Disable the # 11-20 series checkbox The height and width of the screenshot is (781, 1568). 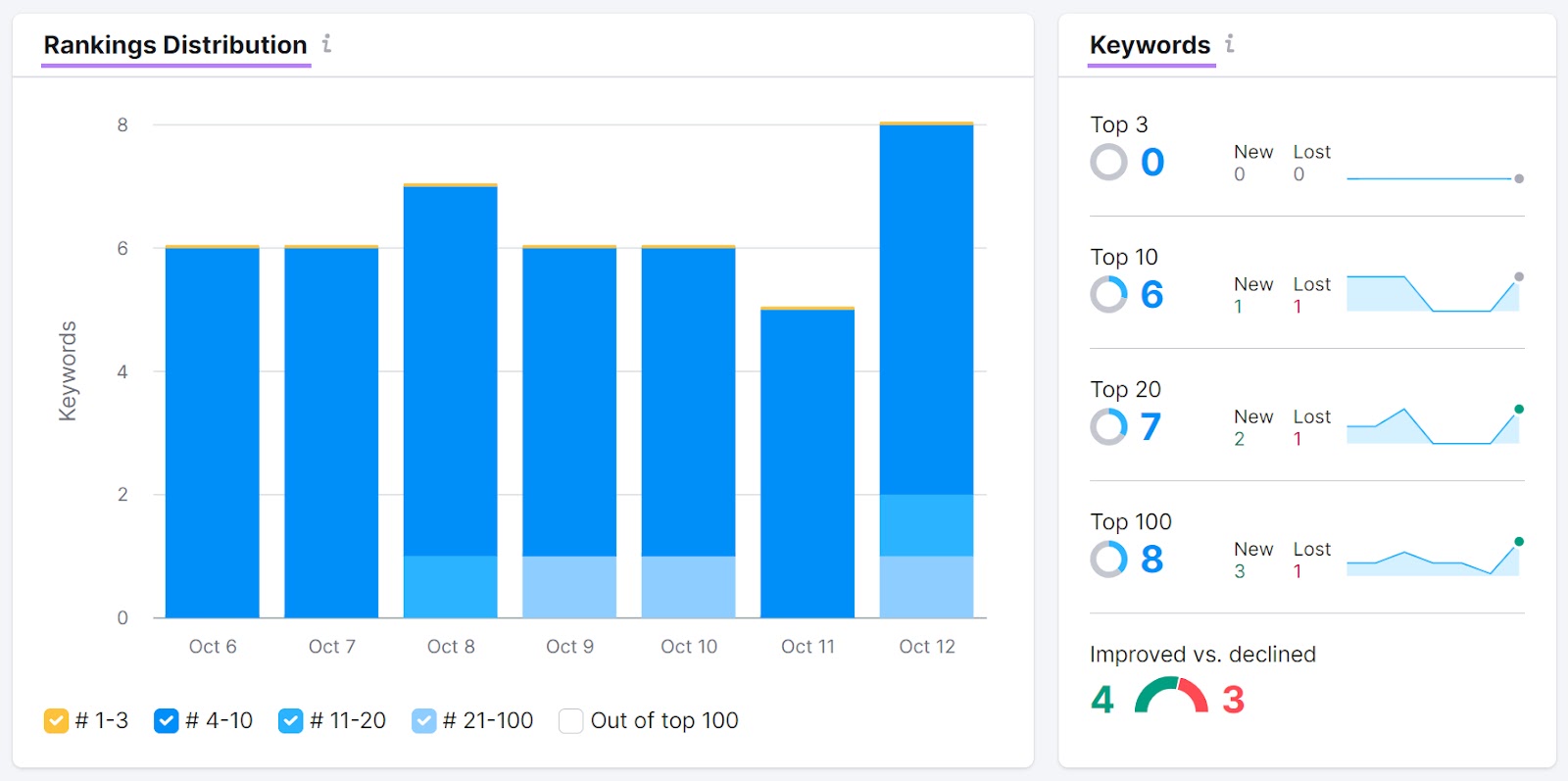click(290, 720)
